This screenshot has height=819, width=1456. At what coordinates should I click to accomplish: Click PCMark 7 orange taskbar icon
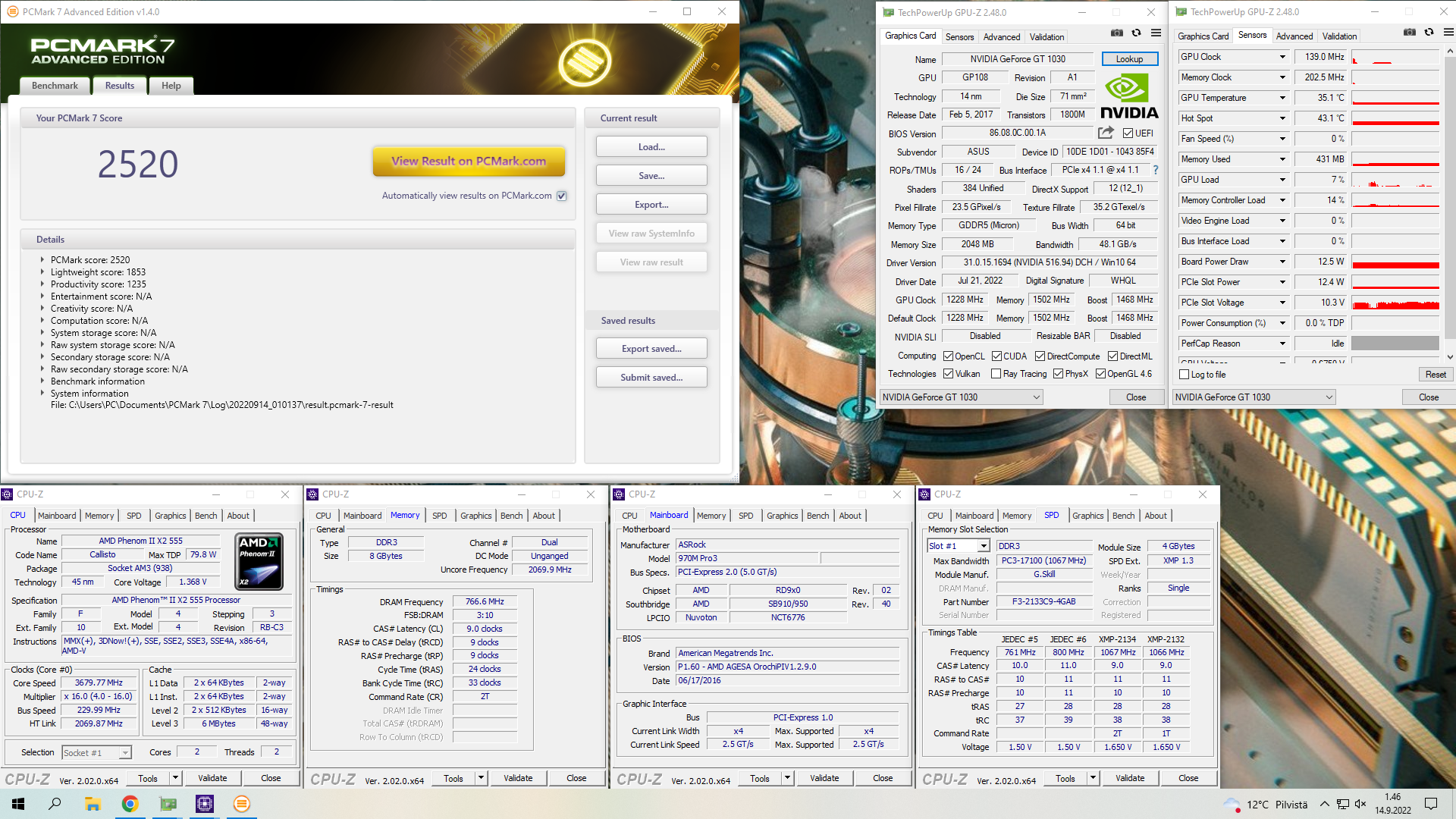242,804
